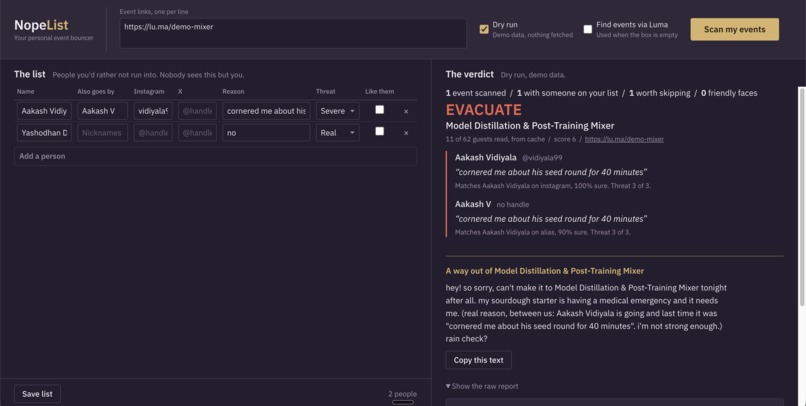Viewport: 806px width, 406px height.
Task: Click Nicknames field in Yashodhan row
Action: [x=102, y=133]
